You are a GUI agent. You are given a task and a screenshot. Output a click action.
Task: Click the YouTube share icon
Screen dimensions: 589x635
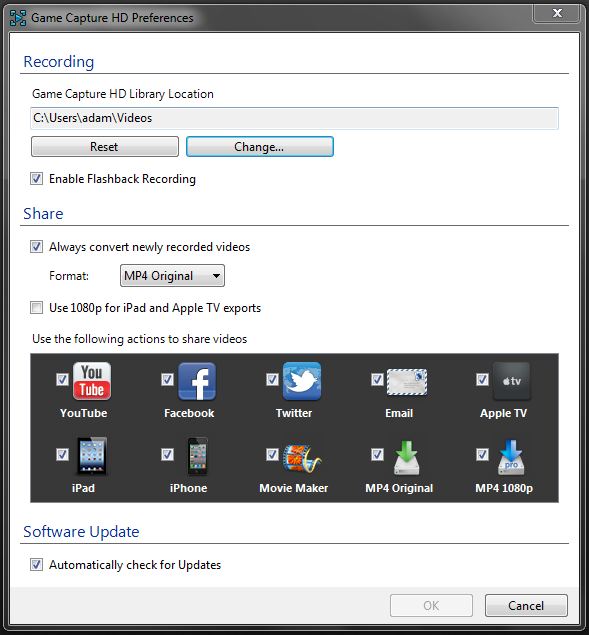(x=92, y=381)
